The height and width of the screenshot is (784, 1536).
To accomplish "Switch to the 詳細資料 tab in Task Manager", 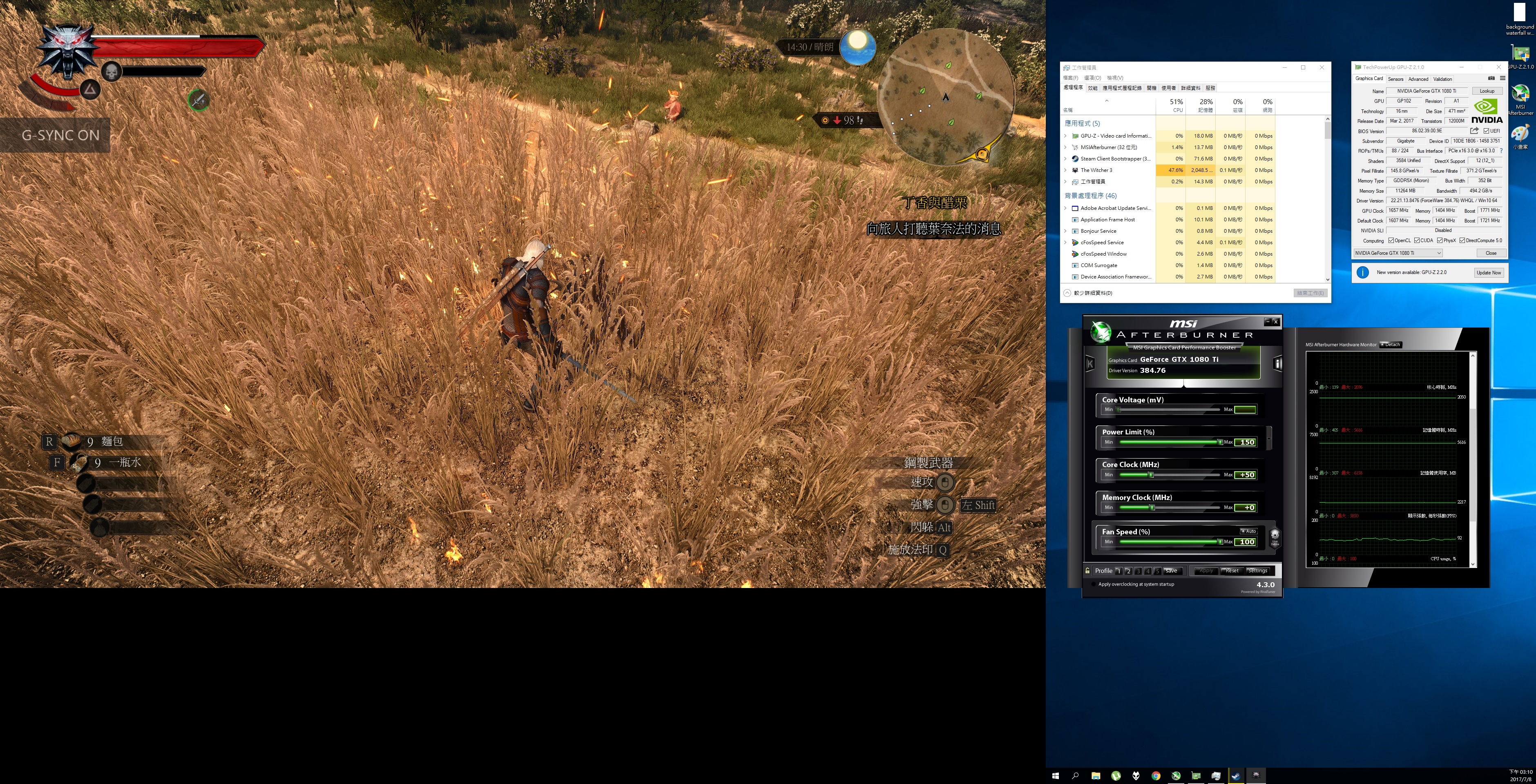I will [x=1191, y=88].
